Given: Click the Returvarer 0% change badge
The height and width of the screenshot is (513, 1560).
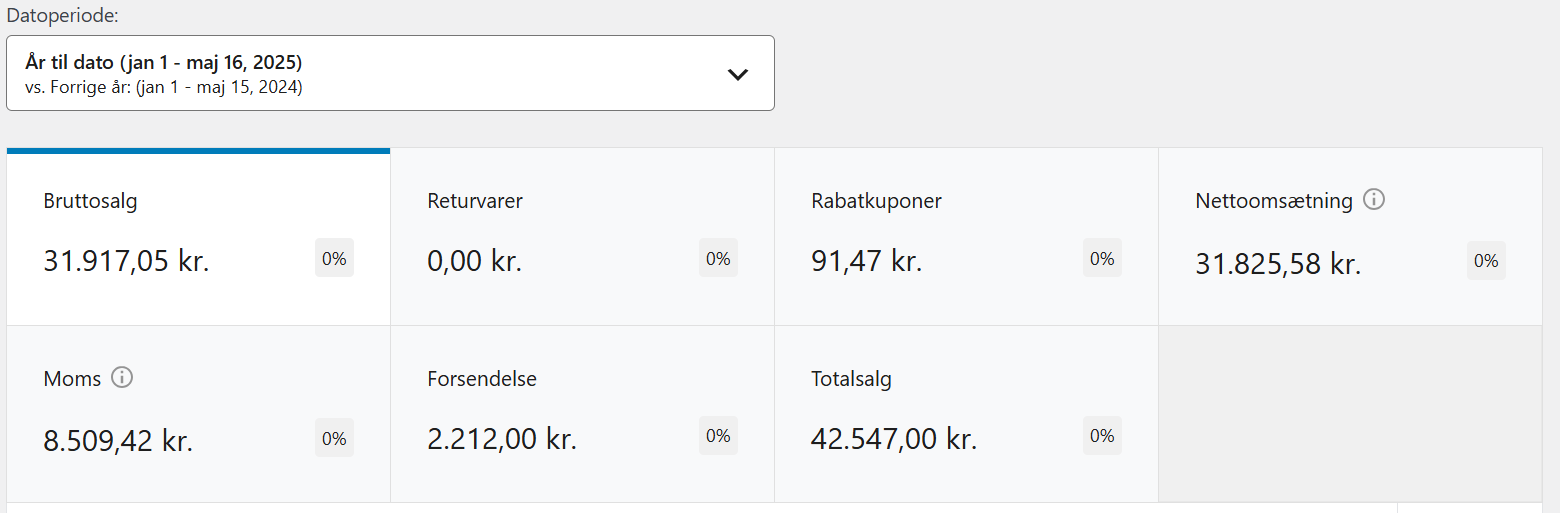Looking at the screenshot, I should pos(718,259).
